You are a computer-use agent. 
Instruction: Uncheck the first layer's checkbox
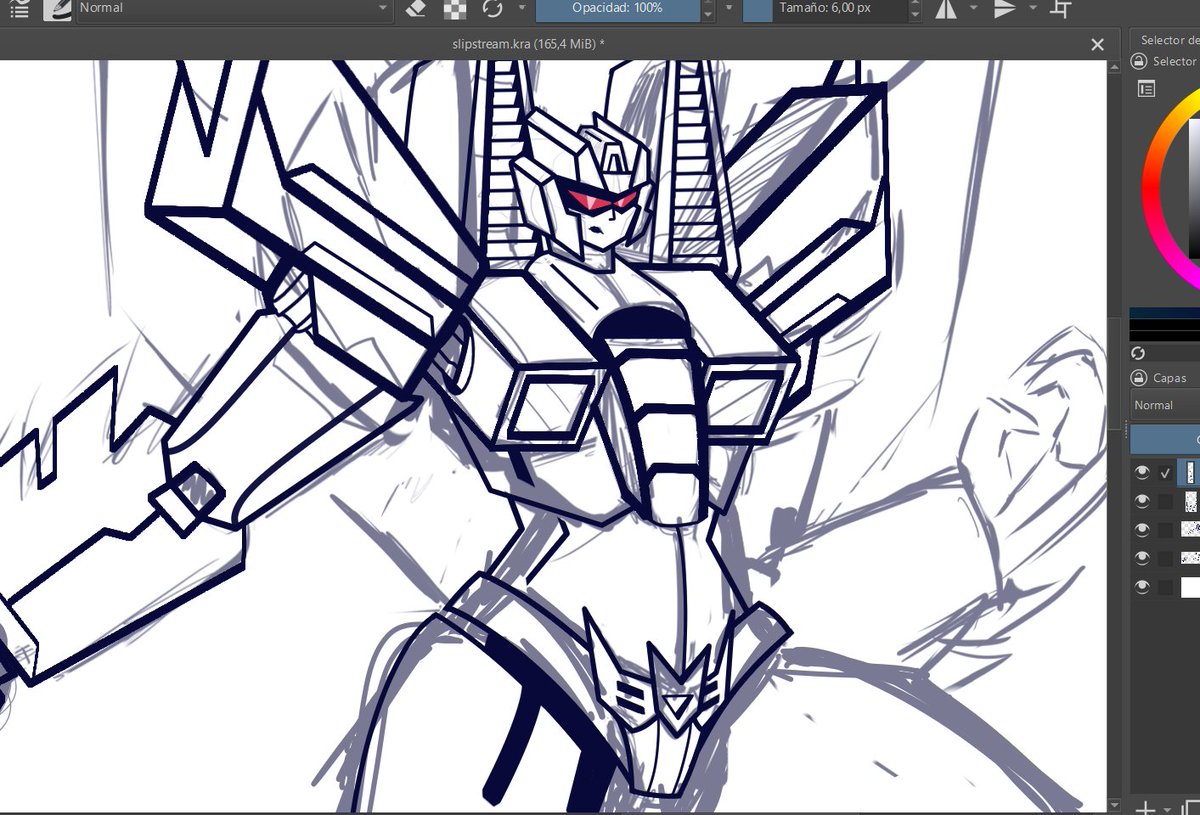click(x=1165, y=473)
